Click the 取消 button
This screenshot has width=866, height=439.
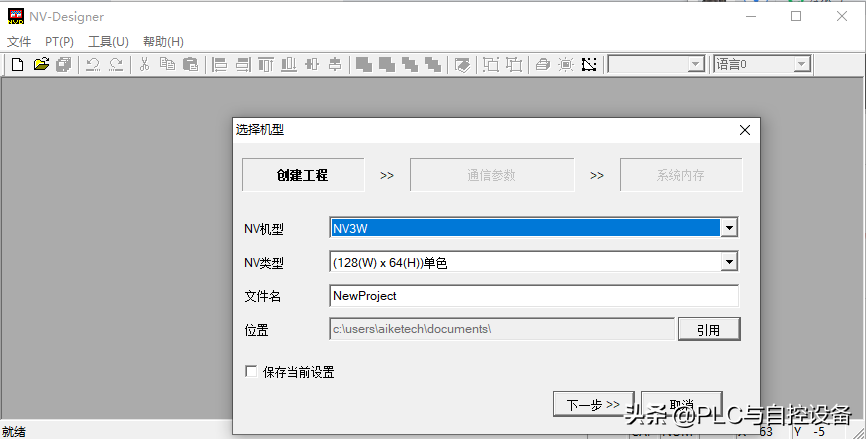[680, 405]
